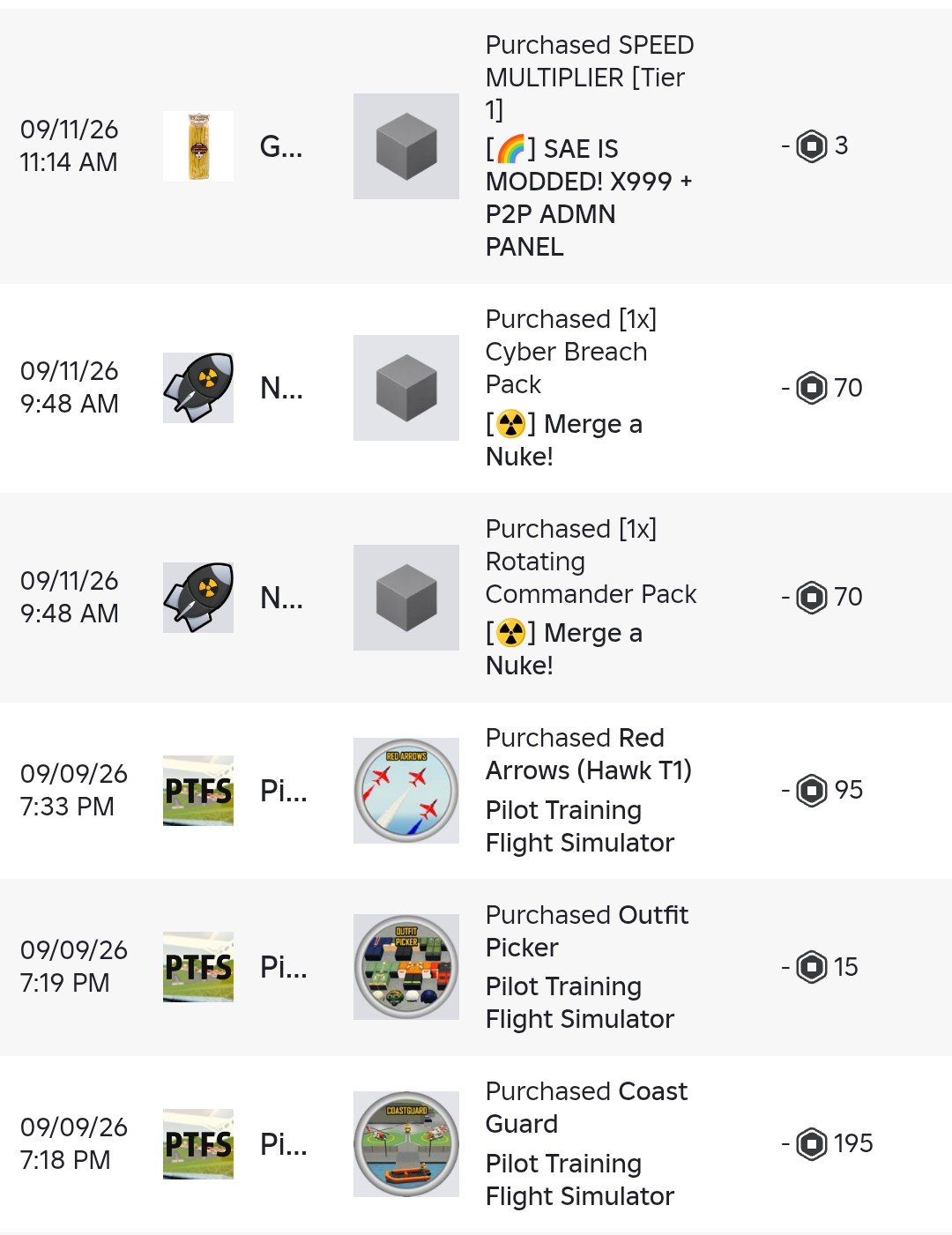
Task: Click Pilot Training Flight Simulator under Red Arrows
Action: click(x=580, y=826)
